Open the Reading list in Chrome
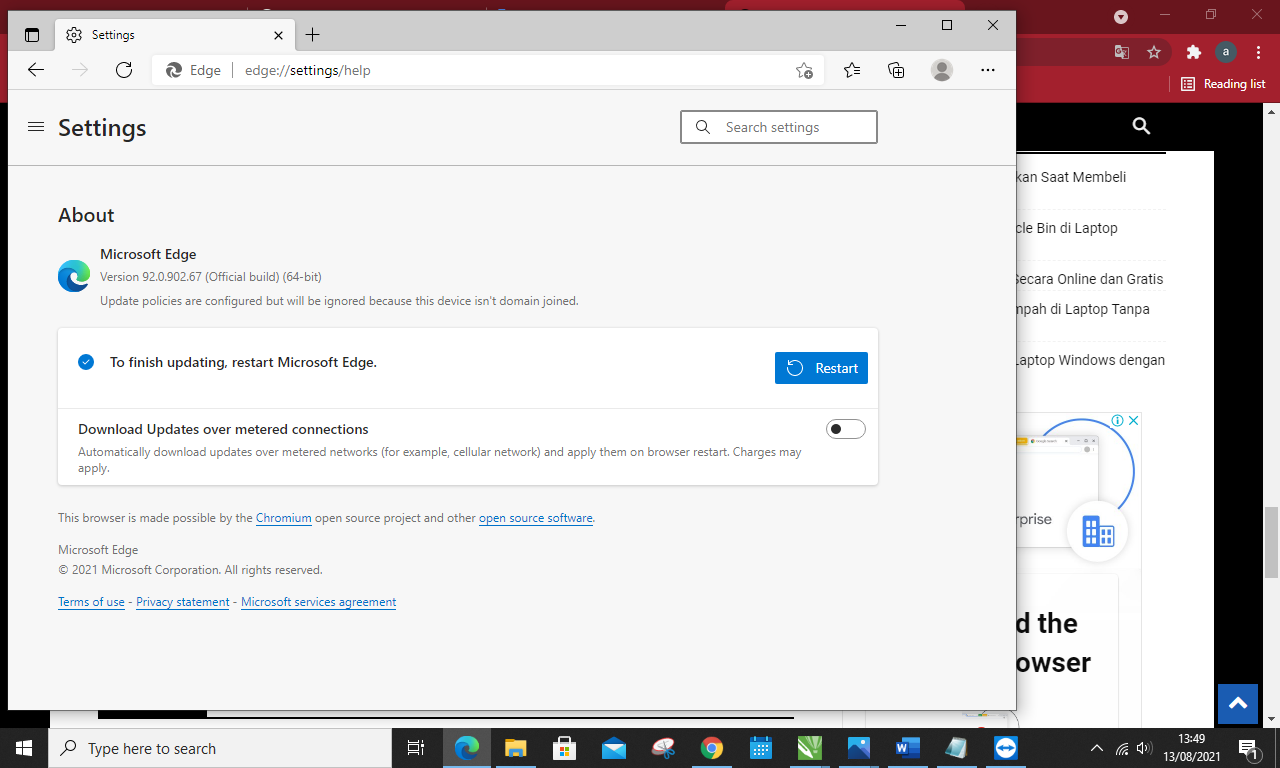The width and height of the screenshot is (1280, 768). click(x=1224, y=84)
